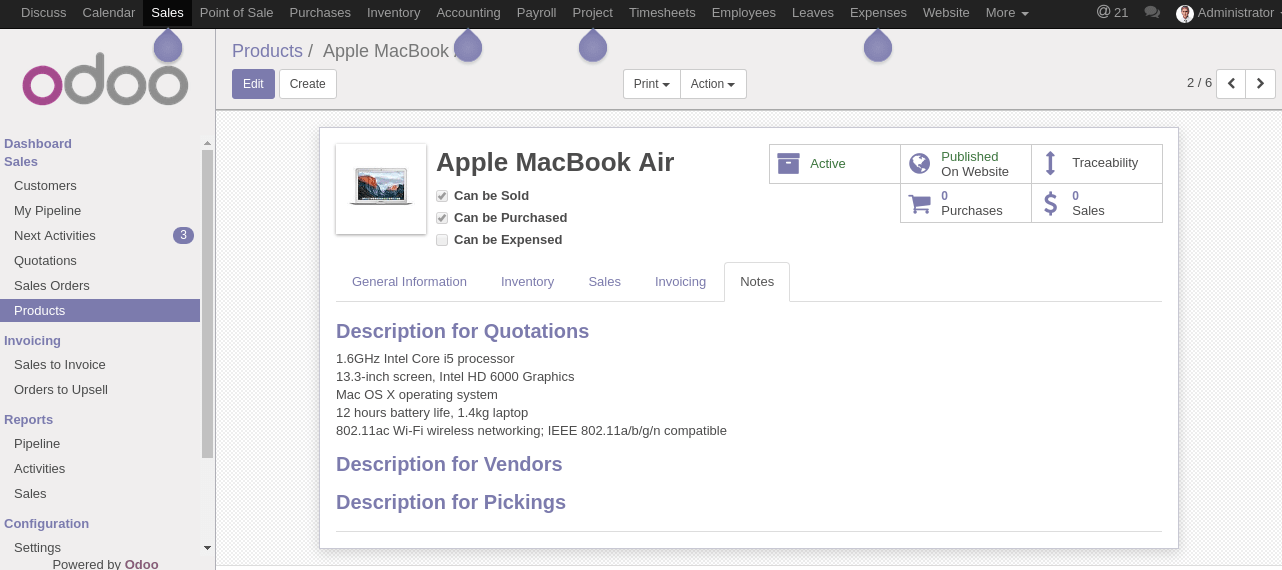Click the Apple MacBook Air title

pyautogui.click(x=555, y=162)
